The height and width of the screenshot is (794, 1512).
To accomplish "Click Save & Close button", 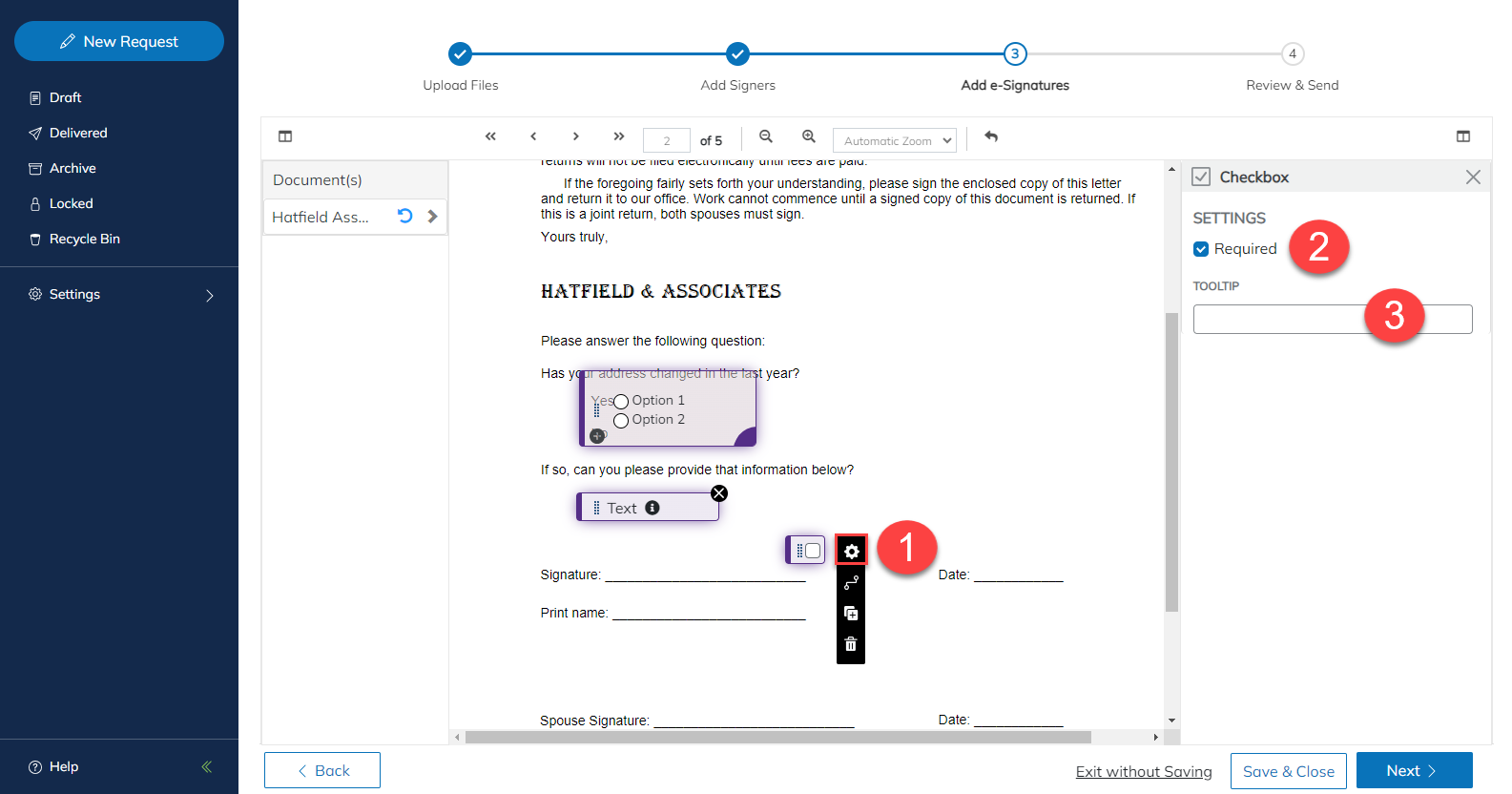I will [x=1289, y=771].
